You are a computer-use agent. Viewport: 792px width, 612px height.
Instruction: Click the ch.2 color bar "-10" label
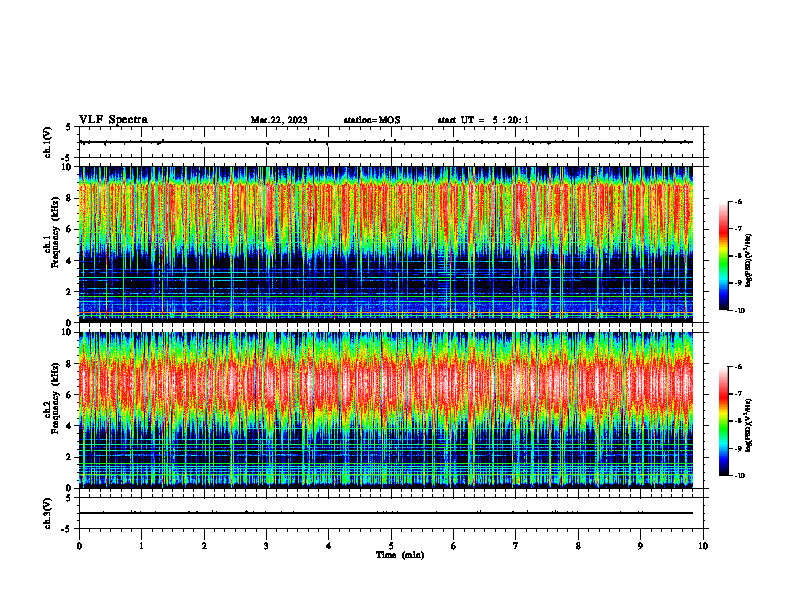tap(740, 476)
